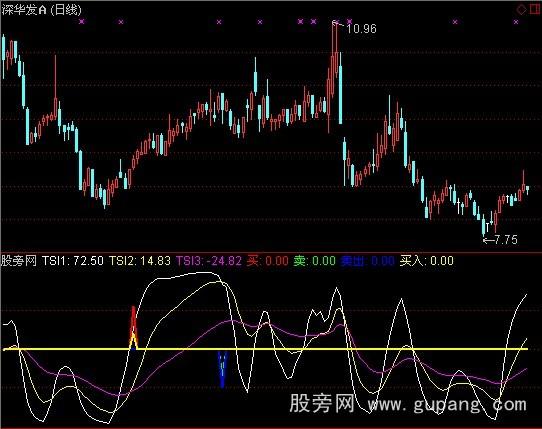
Task: Click first purple info marker after the stock title
Action: coord(82,22)
